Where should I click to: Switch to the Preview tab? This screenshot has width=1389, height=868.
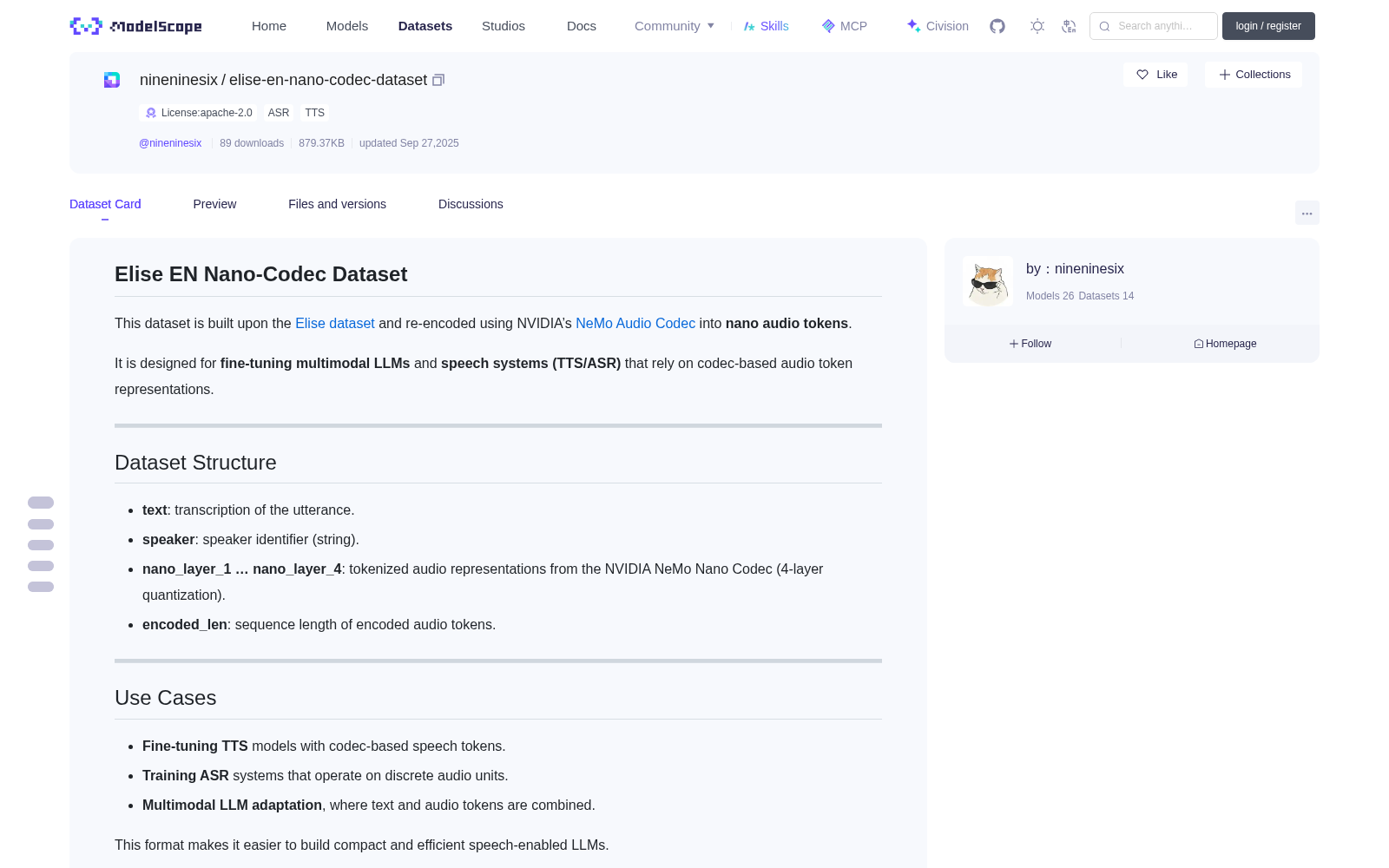(214, 204)
